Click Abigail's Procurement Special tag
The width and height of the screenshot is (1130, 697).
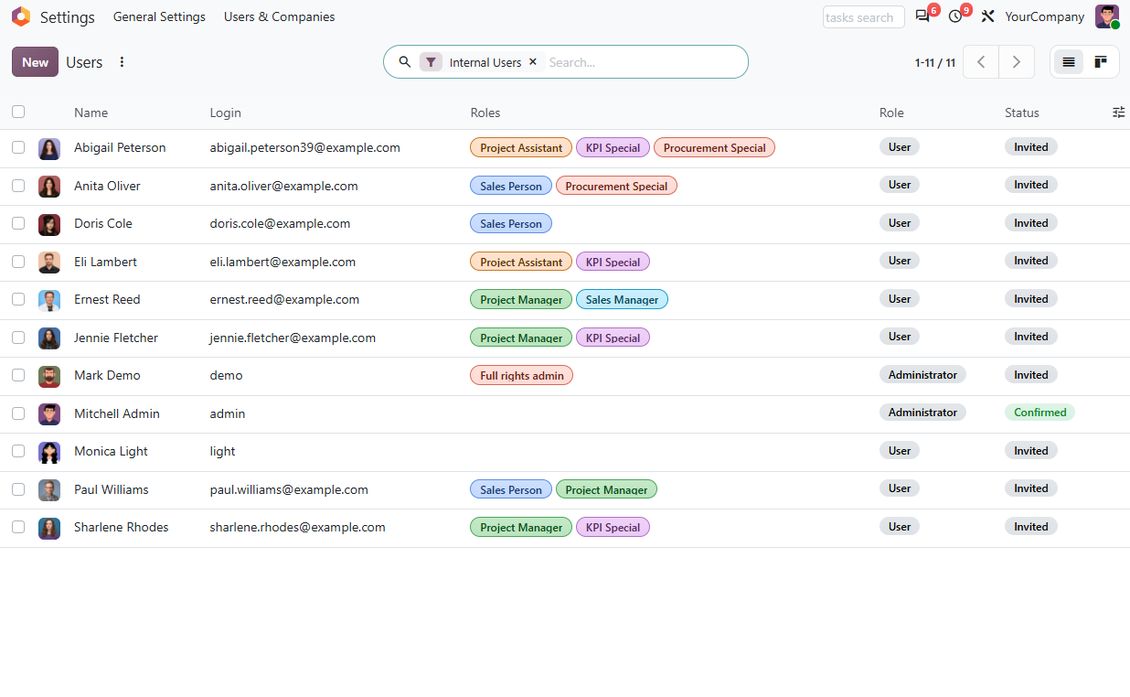tap(714, 148)
